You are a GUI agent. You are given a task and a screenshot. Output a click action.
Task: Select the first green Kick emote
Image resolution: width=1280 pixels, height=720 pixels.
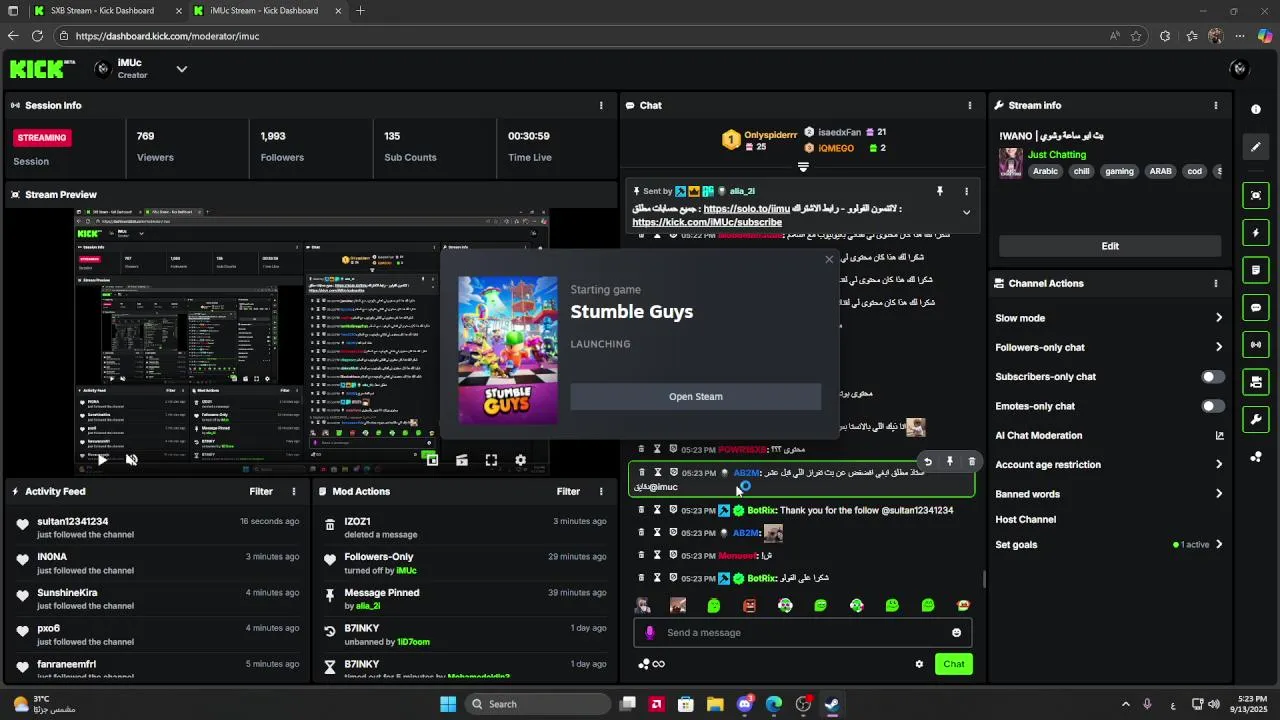(714, 605)
